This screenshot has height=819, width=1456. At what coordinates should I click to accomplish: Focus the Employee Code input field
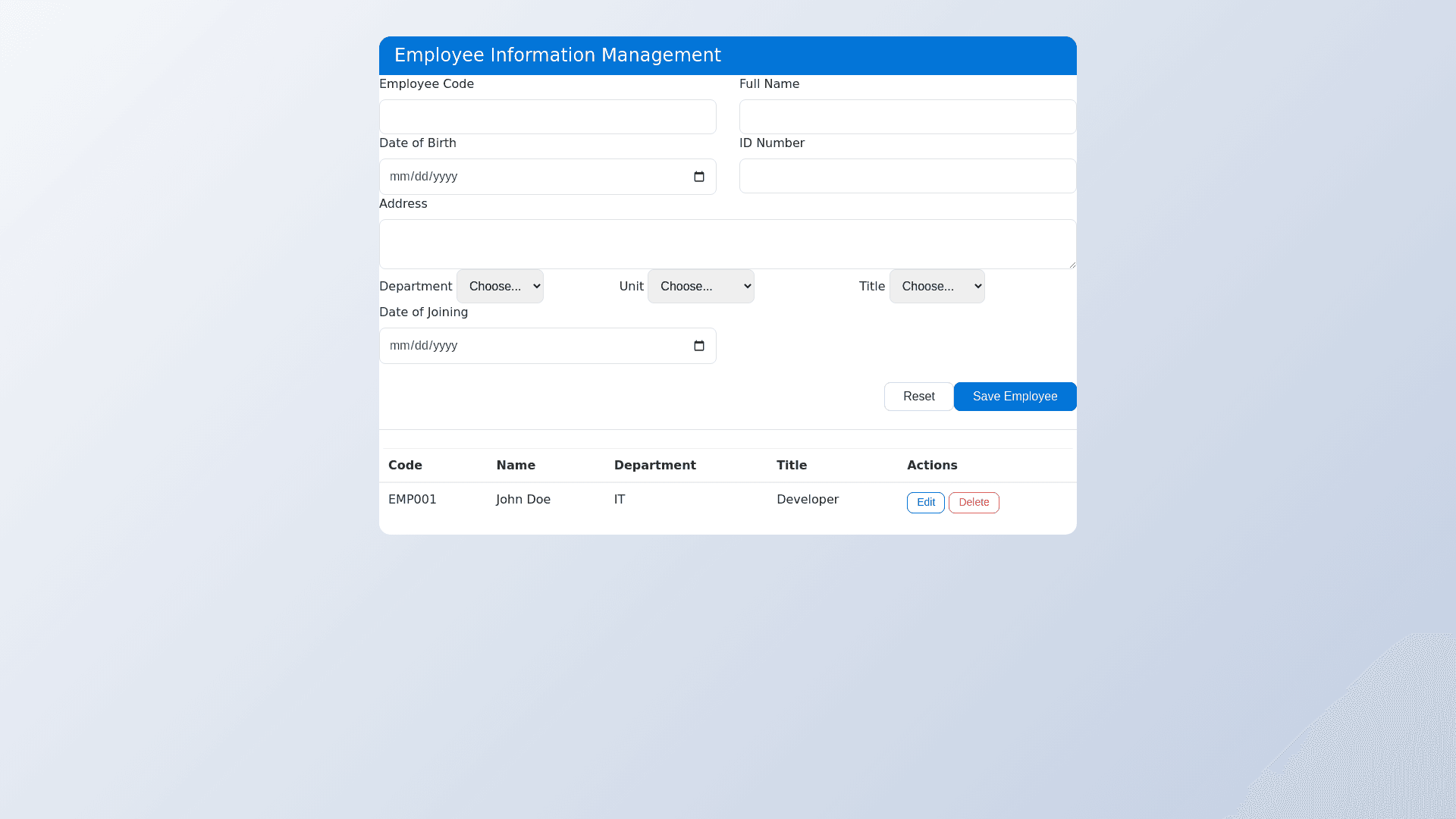(548, 117)
